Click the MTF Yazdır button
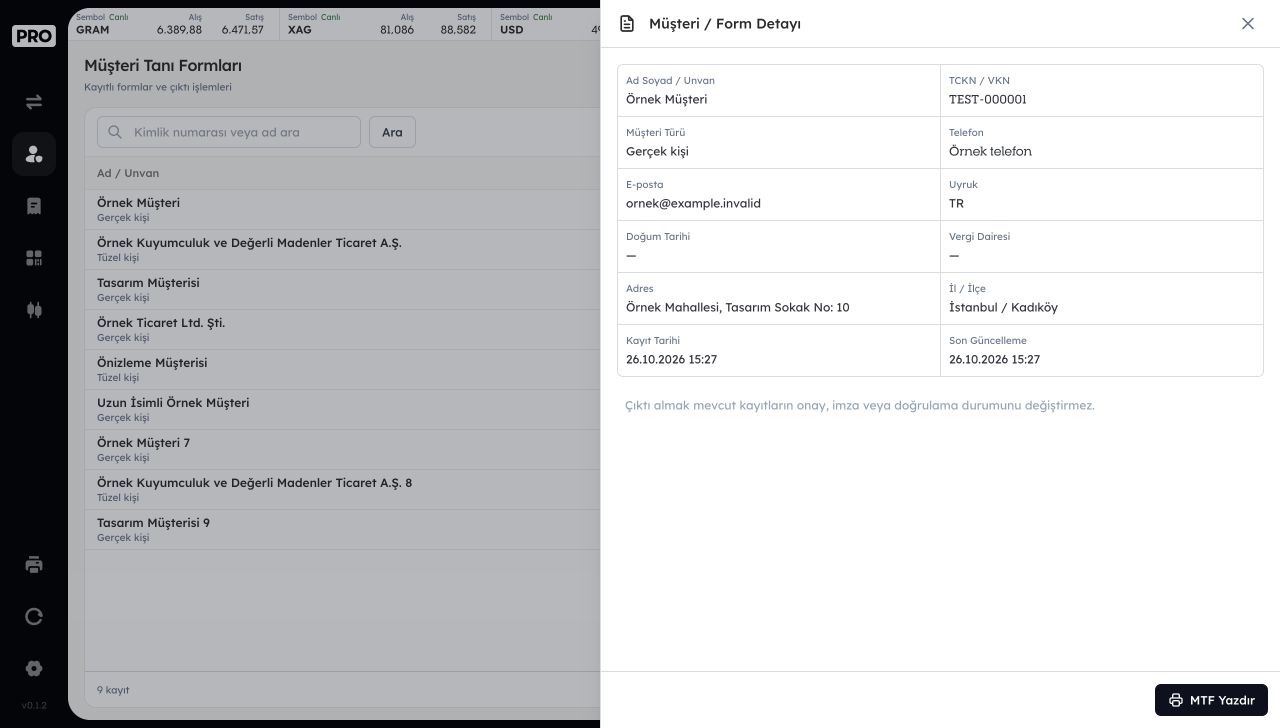Viewport: 1280px width, 728px height. [x=1211, y=700]
